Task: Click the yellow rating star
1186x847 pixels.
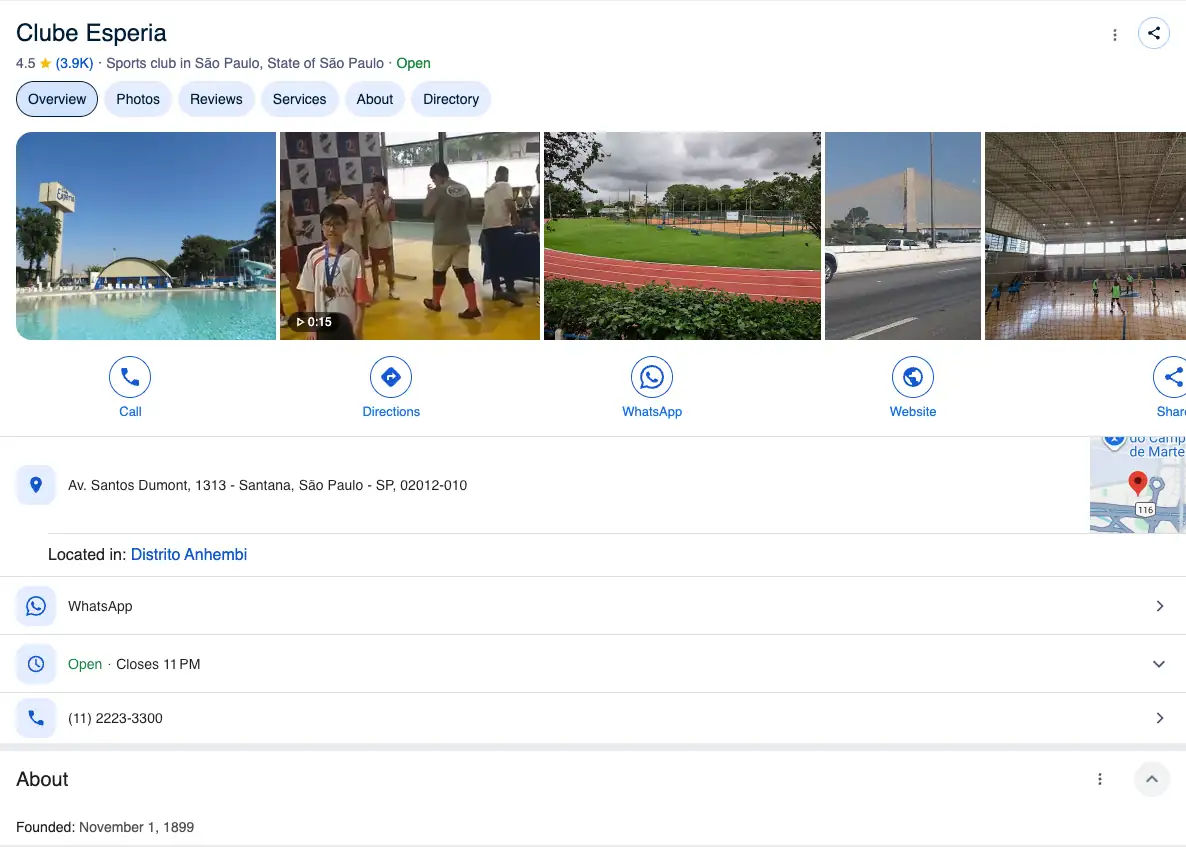Action: coord(45,63)
